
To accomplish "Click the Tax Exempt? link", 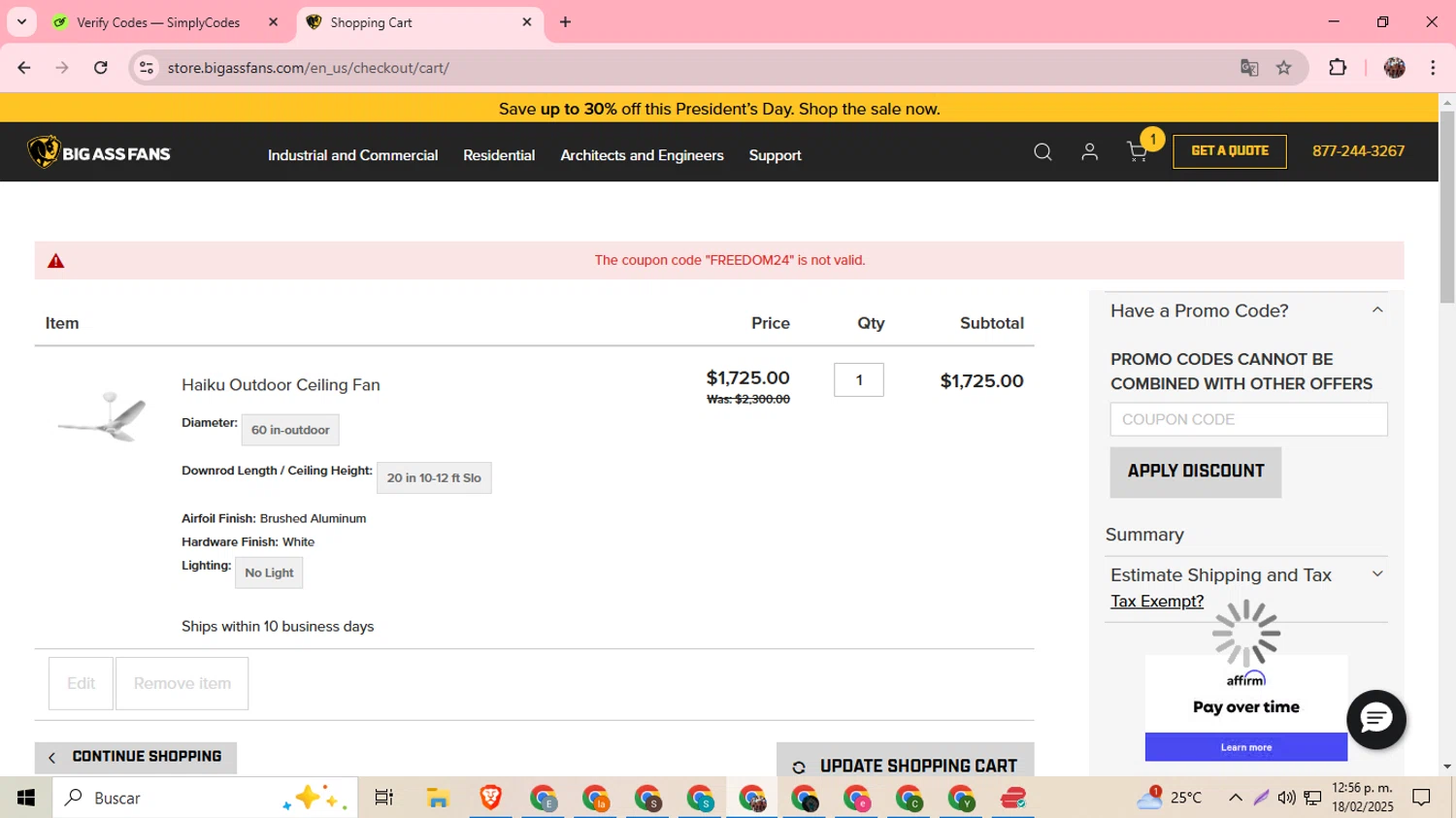I will point(1157,602).
